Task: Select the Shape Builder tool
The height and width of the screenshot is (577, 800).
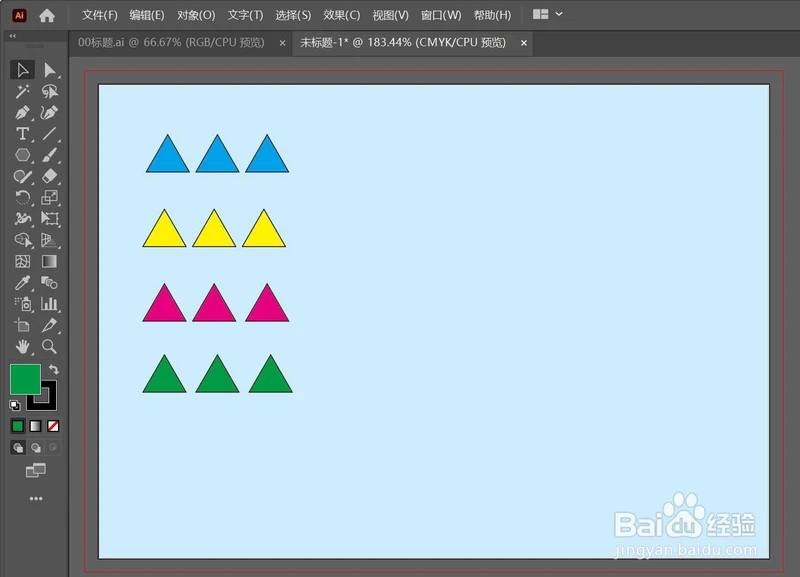Action: pos(22,240)
